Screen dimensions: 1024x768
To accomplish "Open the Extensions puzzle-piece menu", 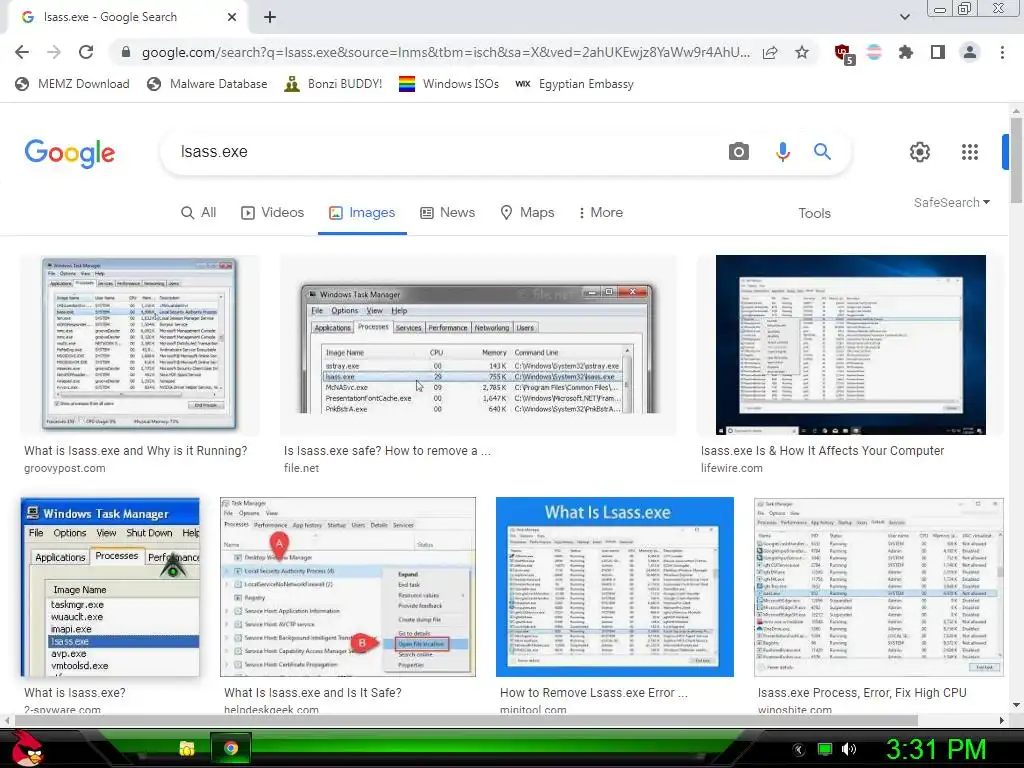I will click(x=906, y=52).
